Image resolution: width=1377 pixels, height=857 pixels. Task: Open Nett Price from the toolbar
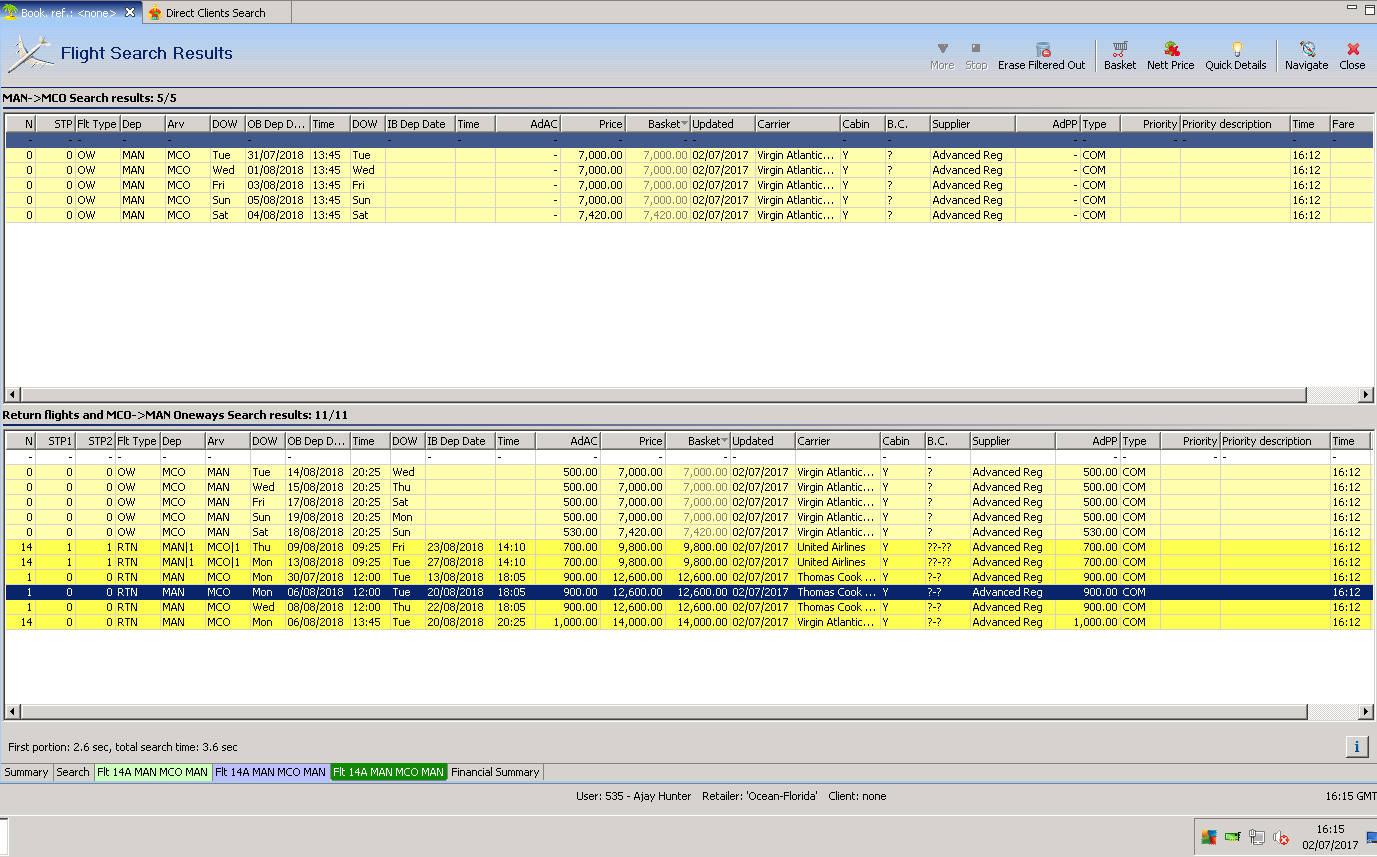coord(1170,49)
